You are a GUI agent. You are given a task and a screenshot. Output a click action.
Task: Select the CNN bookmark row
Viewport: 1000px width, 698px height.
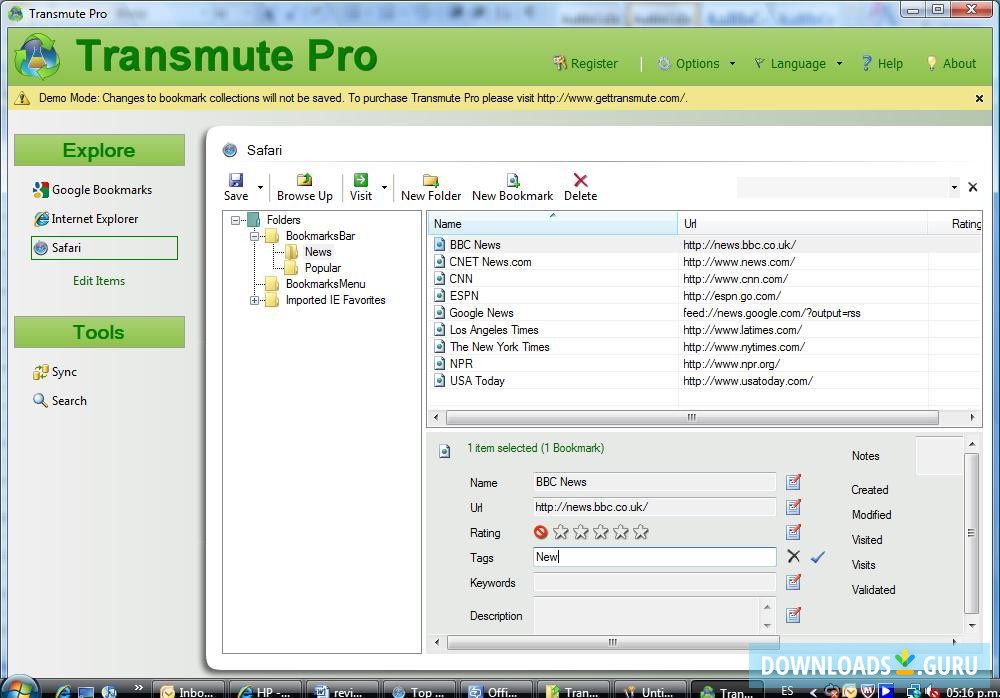[461, 279]
